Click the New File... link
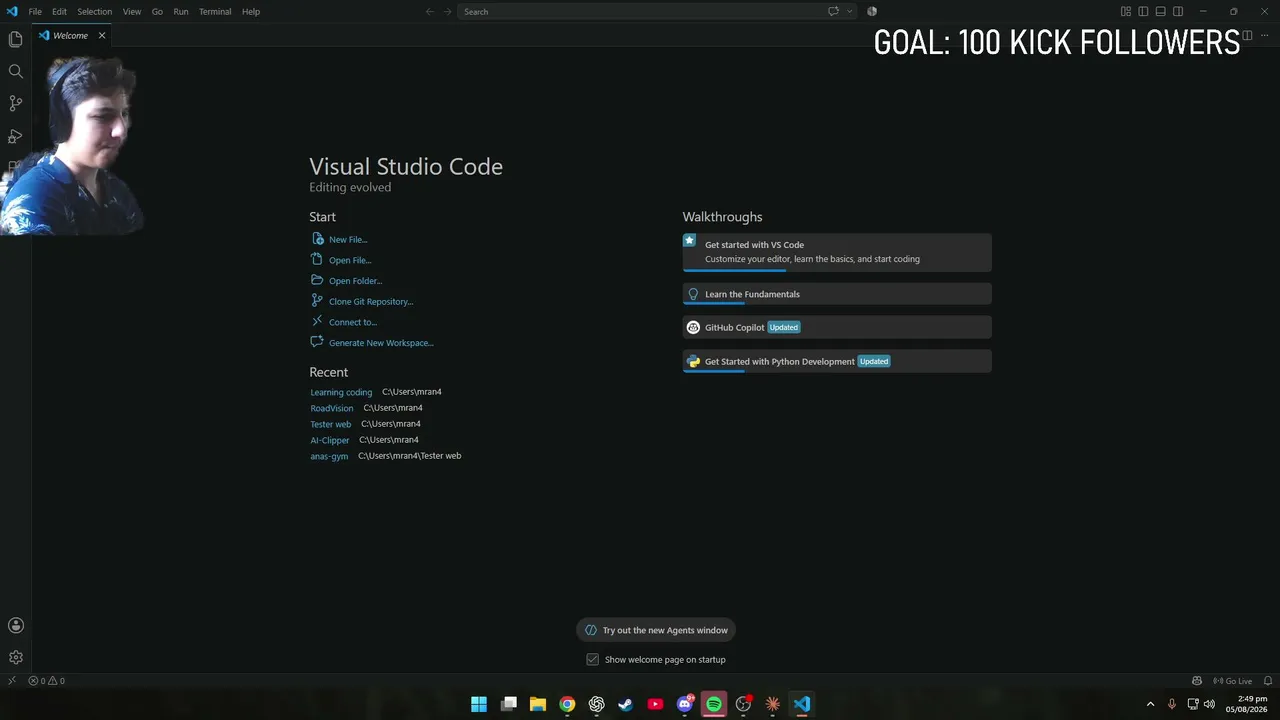The image size is (1280, 720). coord(348,240)
